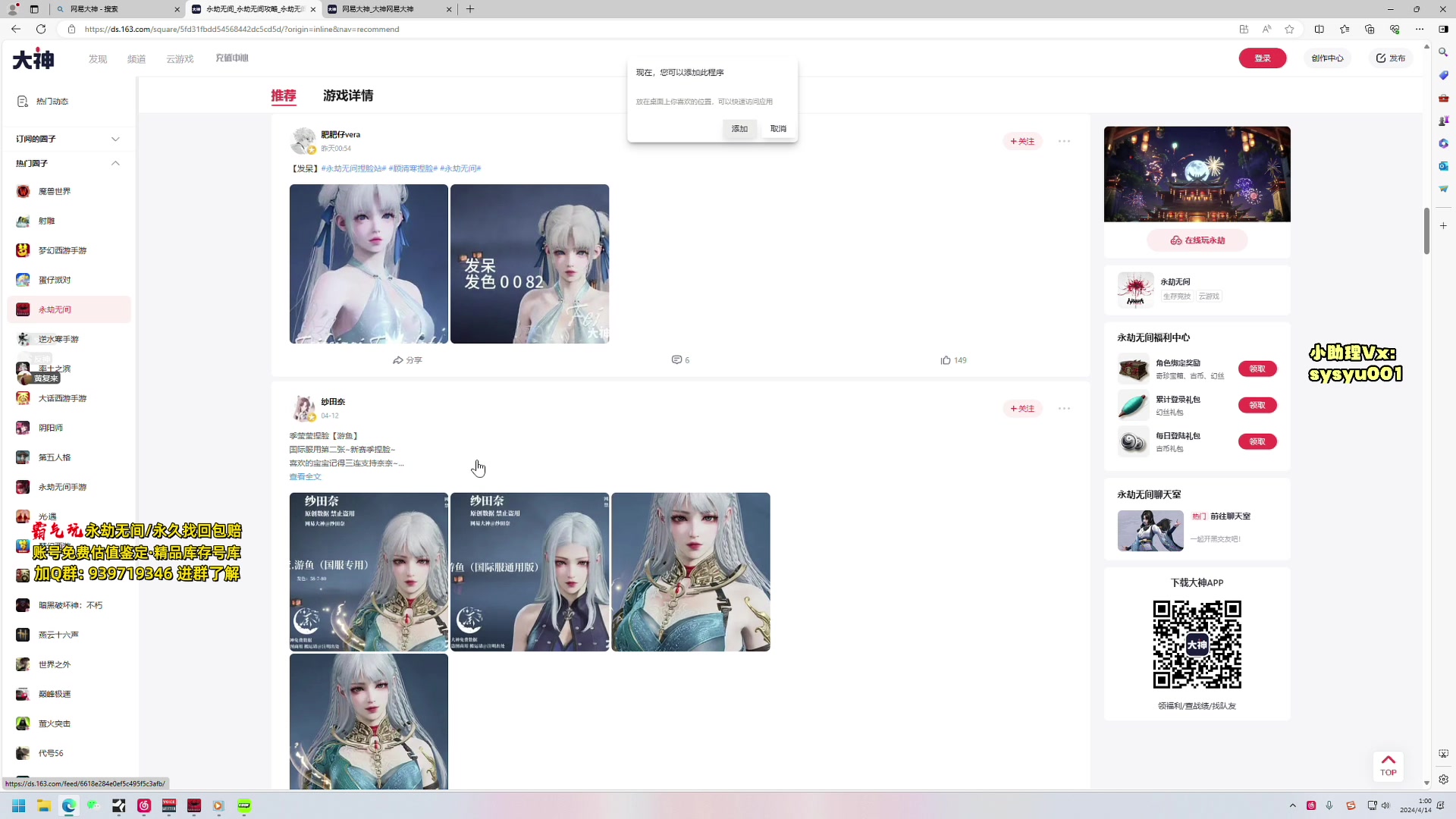Claim 角色绑定奖励 with 领取 button

point(1257,369)
